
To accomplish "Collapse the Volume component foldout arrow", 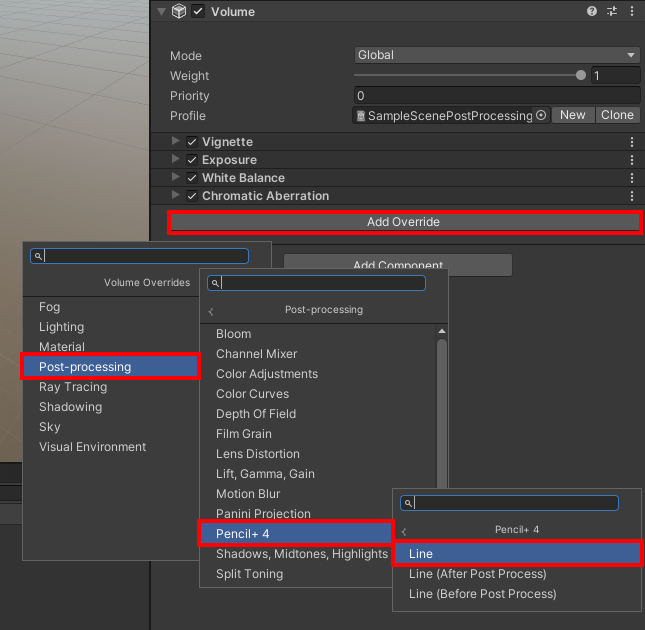I will coord(162,12).
